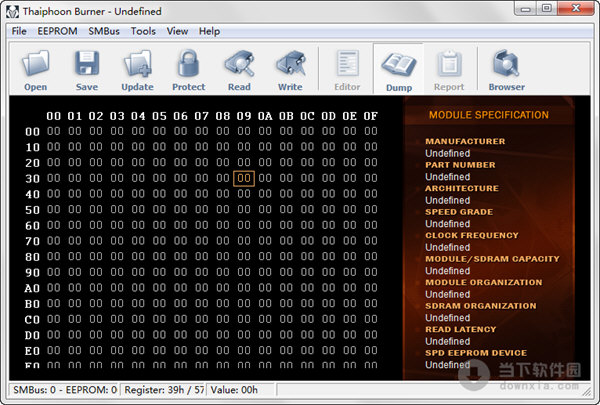Click the Open folder icon
This screenshot has height=405, width=600.
(x=36, y=64)
